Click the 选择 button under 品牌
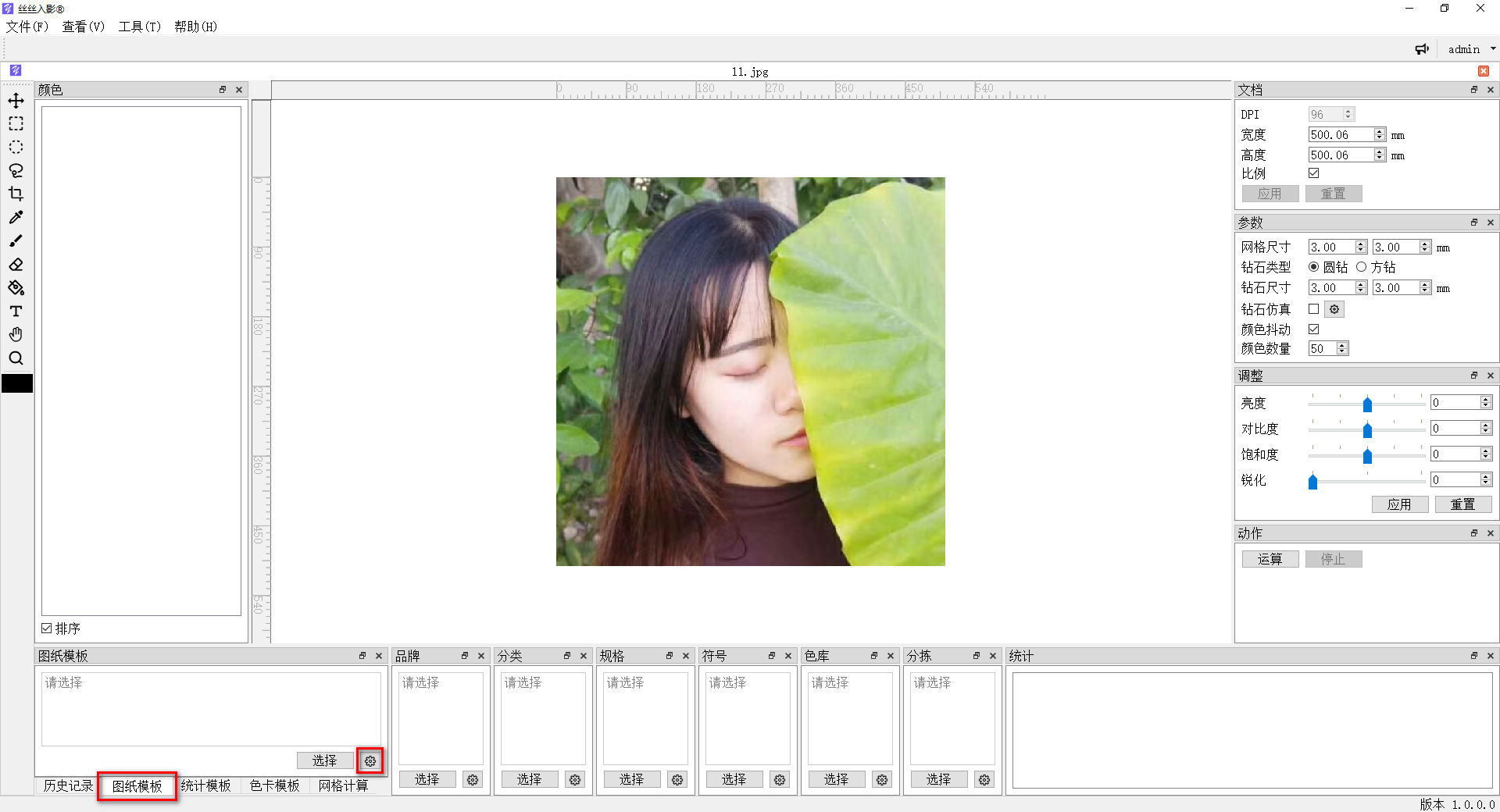 427,779
